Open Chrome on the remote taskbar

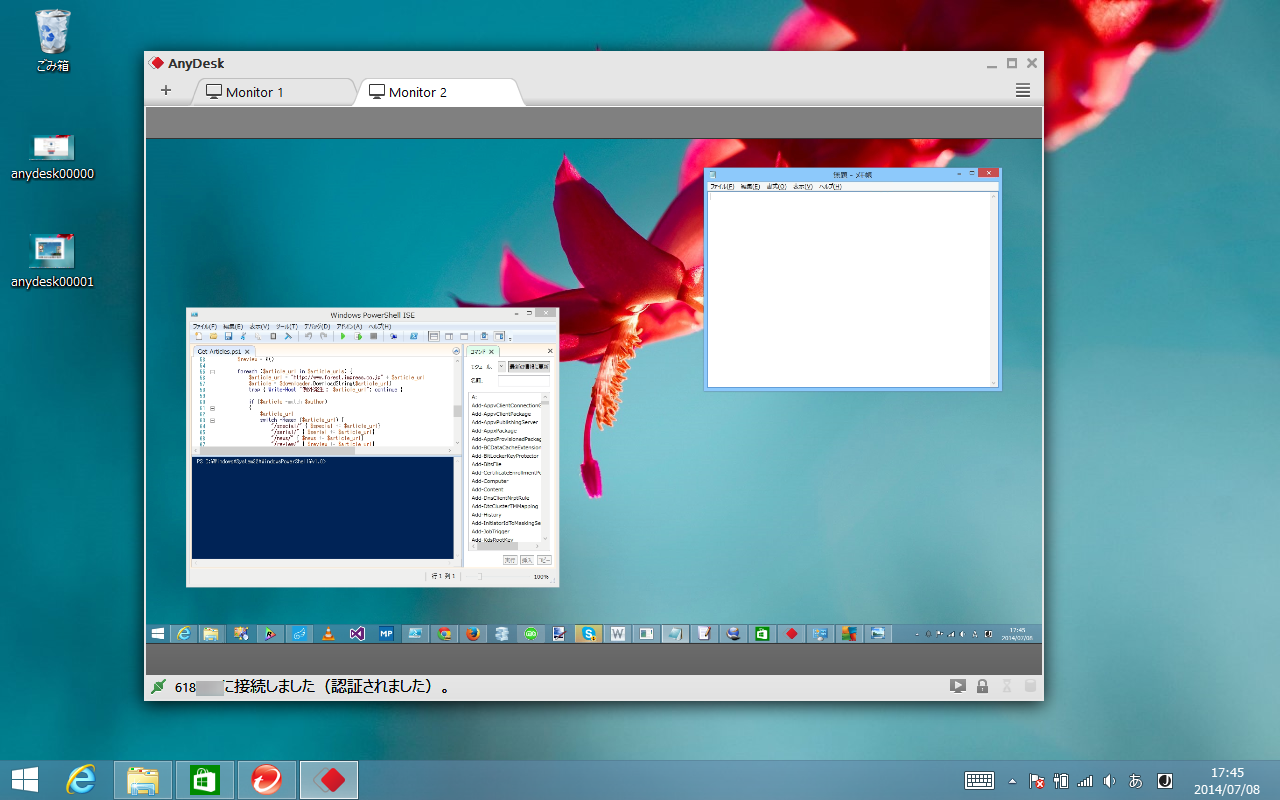tap(444, 633)
